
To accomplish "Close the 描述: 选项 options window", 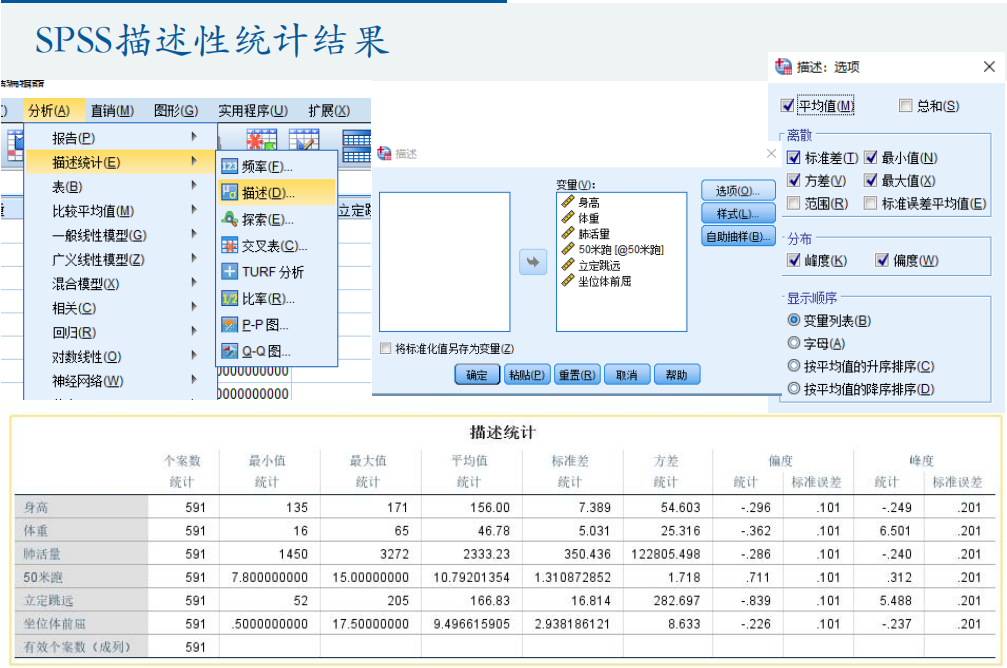I will [989, 67].
